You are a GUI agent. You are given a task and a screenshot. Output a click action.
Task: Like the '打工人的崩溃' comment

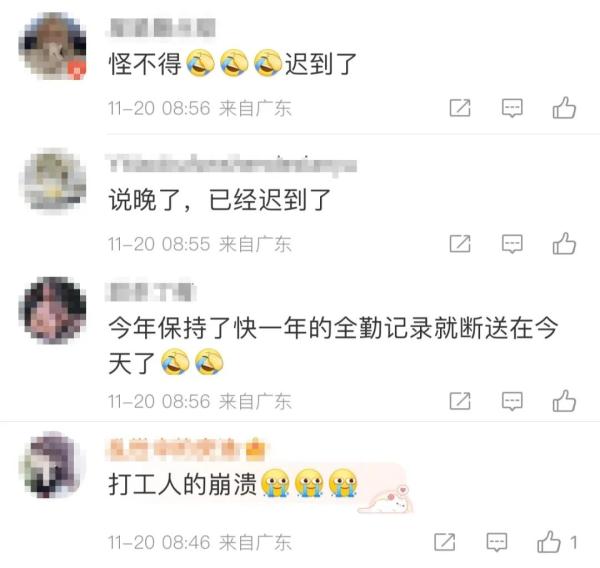pyautogui.click(x=549, y=542)
